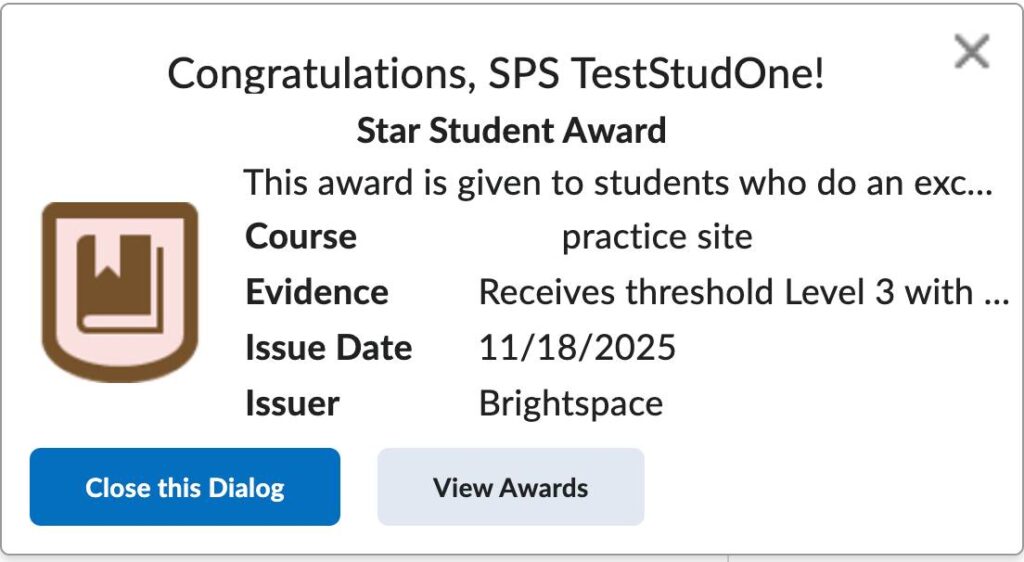Click the Issuer field label
This screenshot has width=1024, height=562.
(x=292, y=403)
